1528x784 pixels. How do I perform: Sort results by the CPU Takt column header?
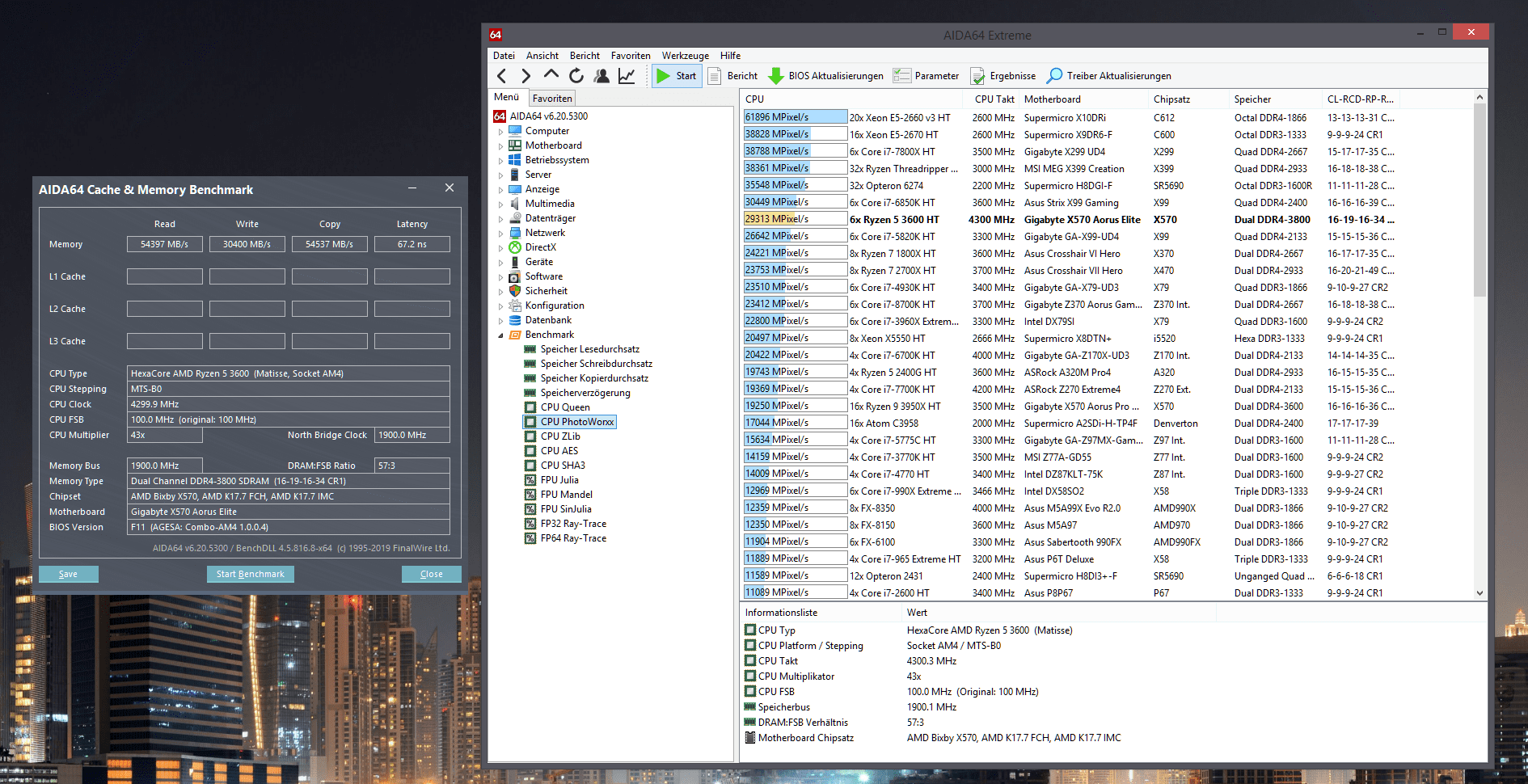tap(992, 99)
